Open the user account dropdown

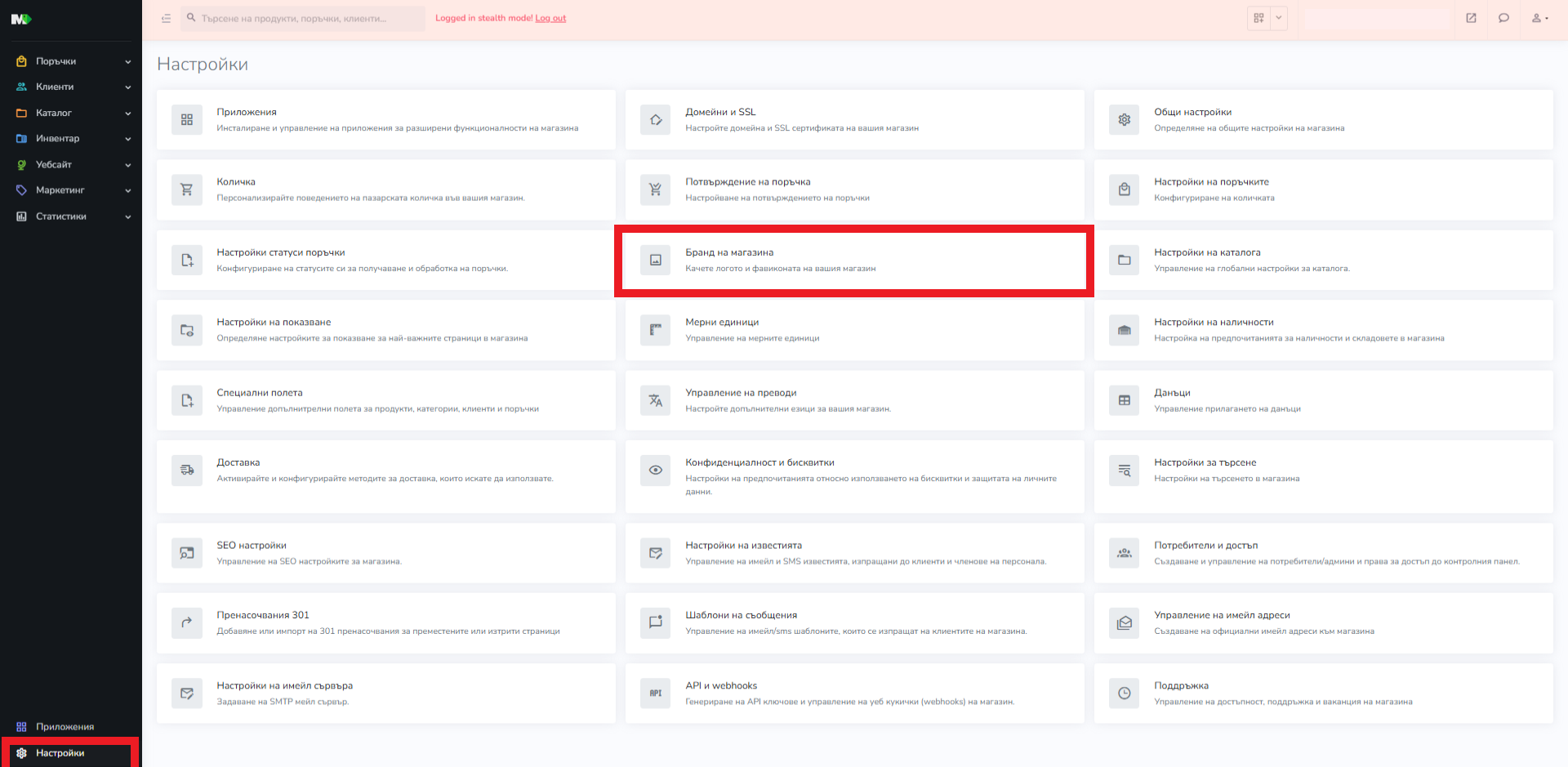(x=1539, y=18)
